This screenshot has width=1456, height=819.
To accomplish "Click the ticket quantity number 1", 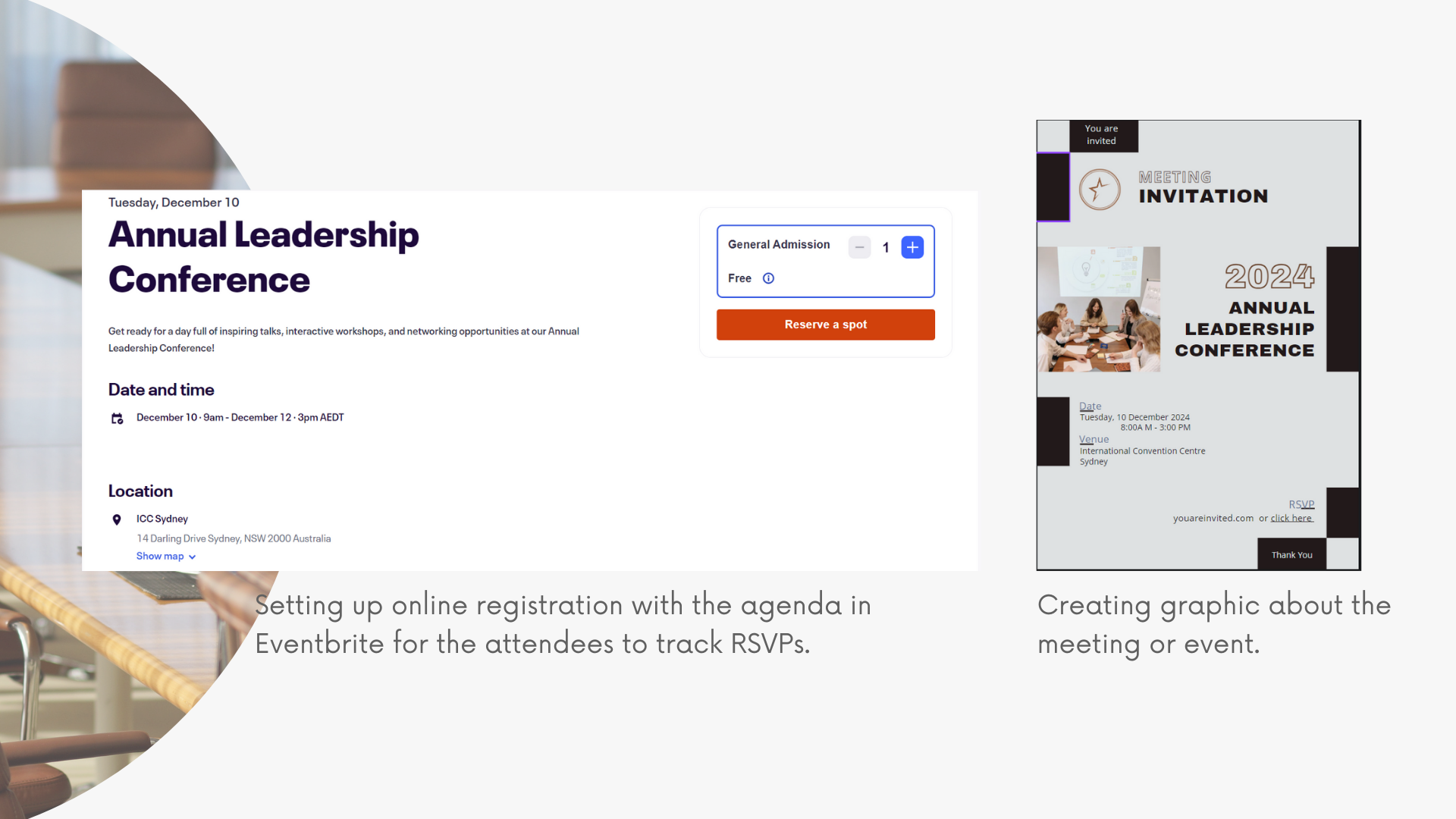I will pos(886,247).
